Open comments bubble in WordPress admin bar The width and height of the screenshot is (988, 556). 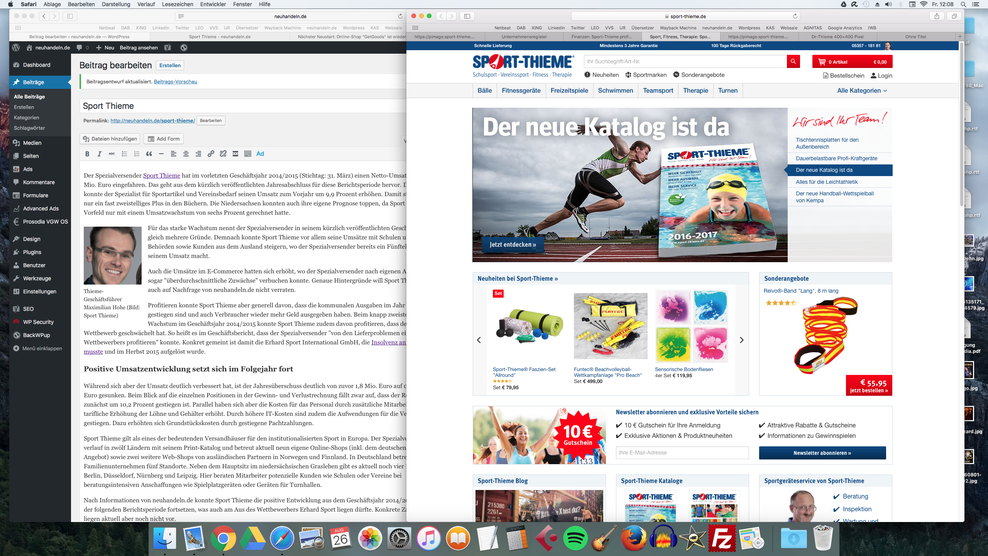[x=80, y=47]
